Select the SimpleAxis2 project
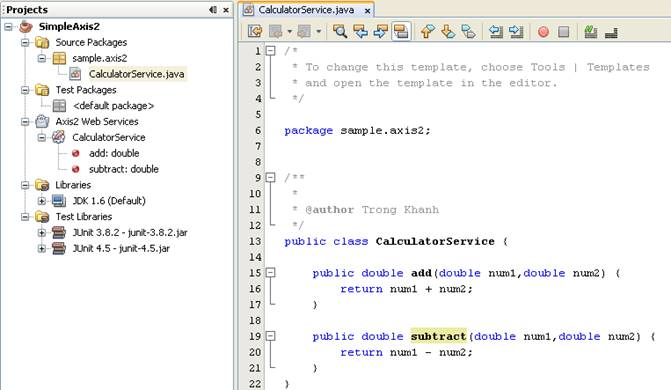671x390 pixels. coord(69,27)
